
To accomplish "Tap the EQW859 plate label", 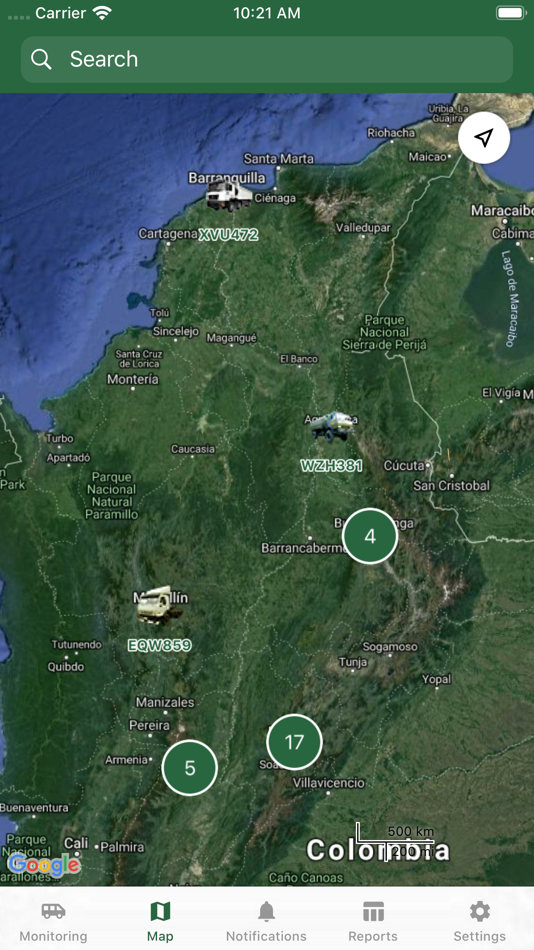I will point(159,645).
